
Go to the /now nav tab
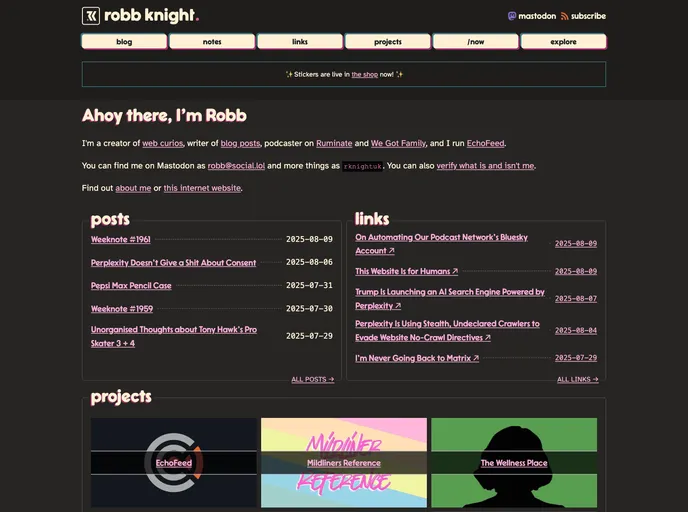point(476,42)
